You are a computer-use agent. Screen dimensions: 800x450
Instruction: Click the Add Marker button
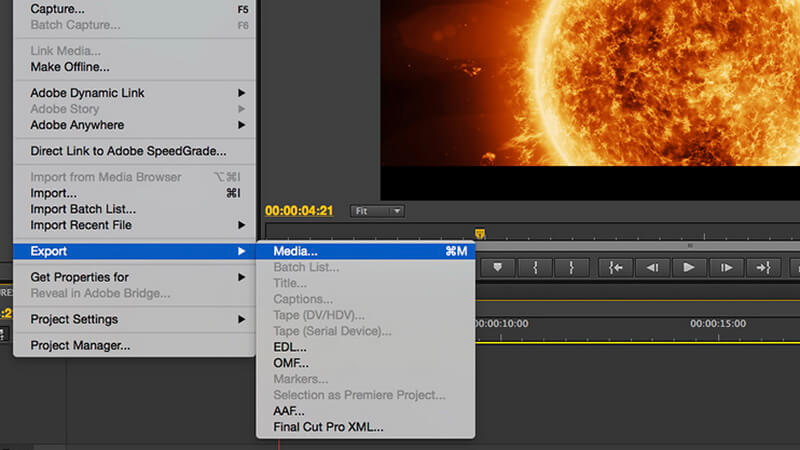[497, 267]
